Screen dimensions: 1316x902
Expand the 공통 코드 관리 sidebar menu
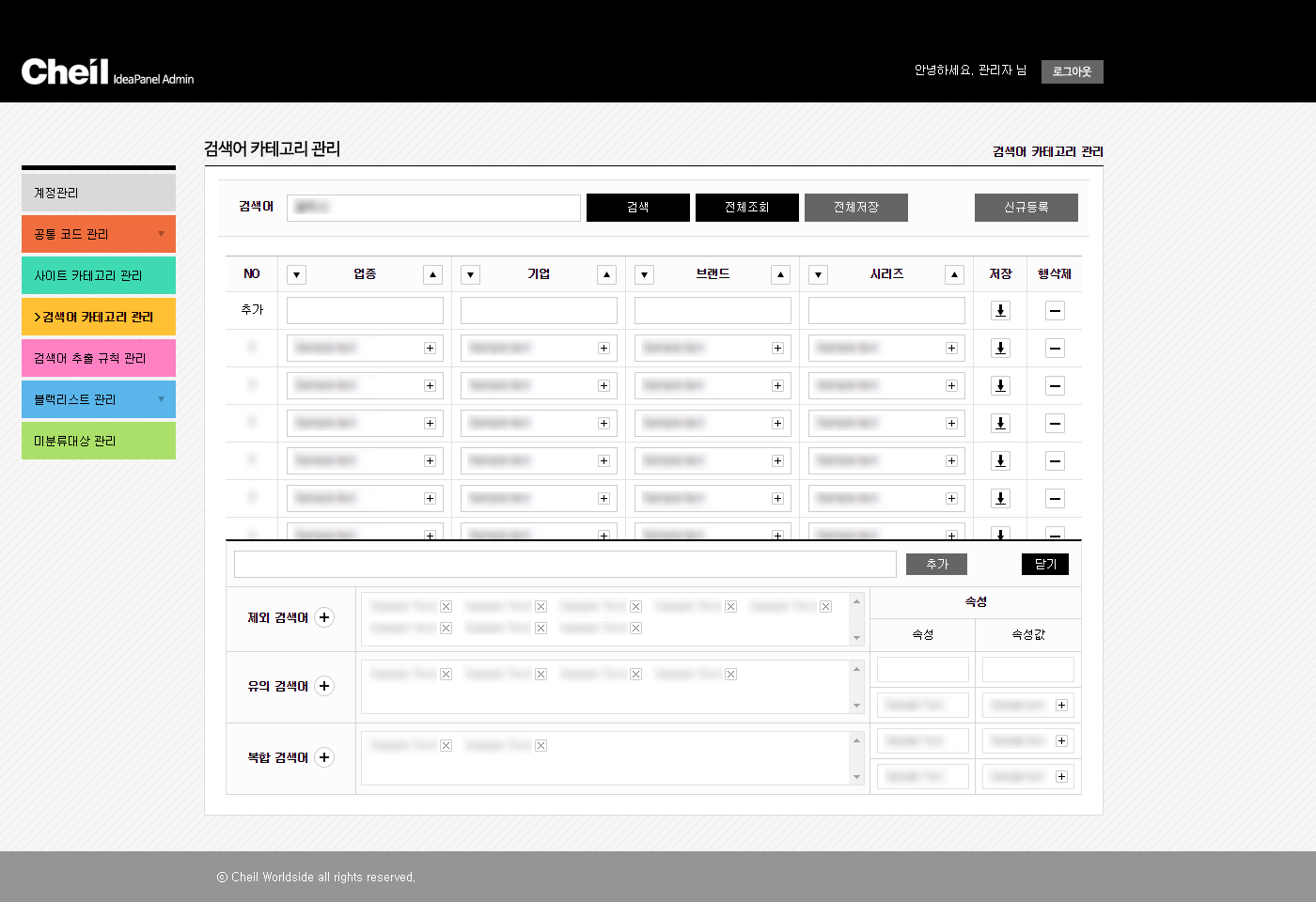pyautogui.click(x=161, y=234)
